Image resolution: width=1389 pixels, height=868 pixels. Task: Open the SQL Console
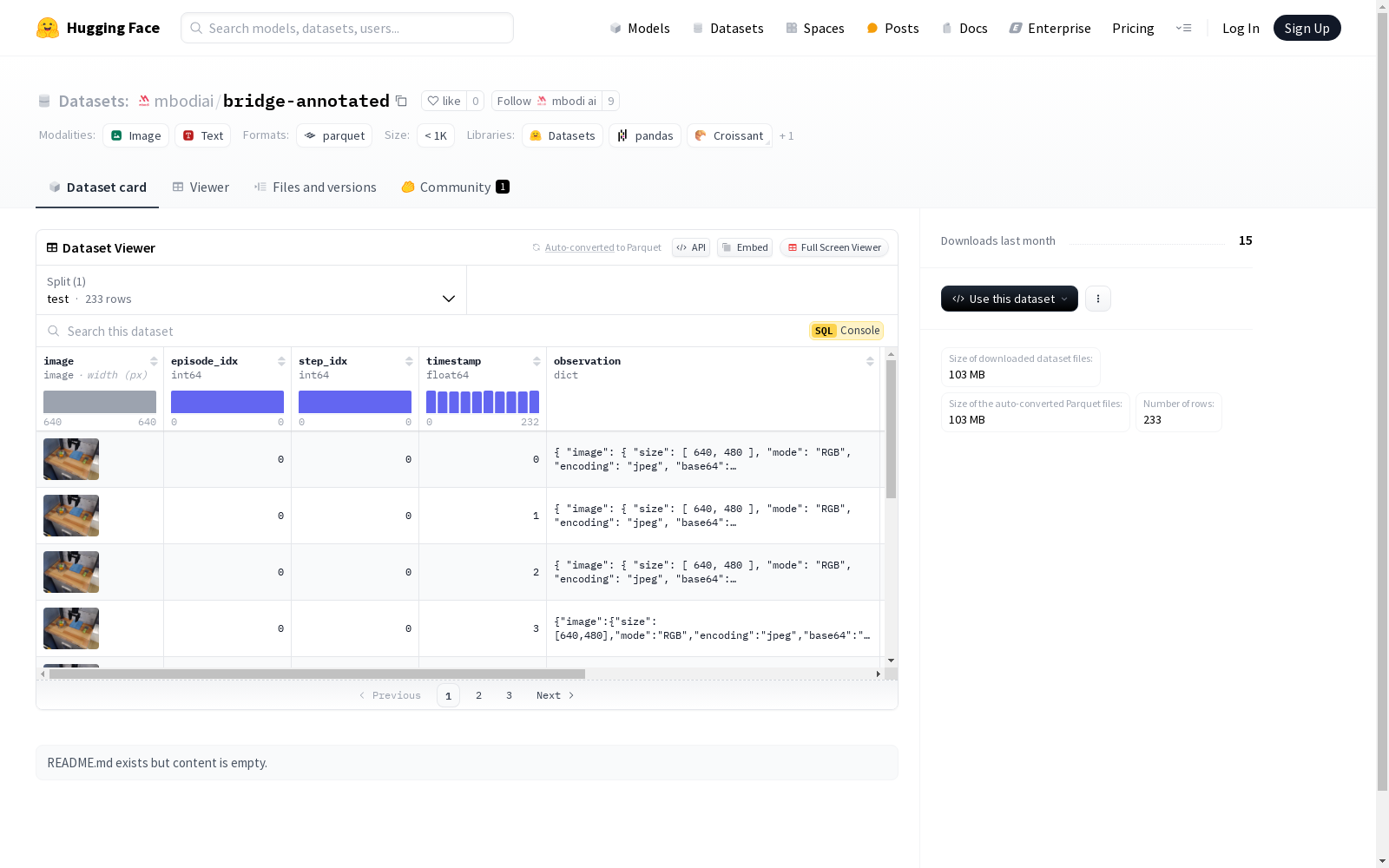pyautogui.click(x=846, y=331)
